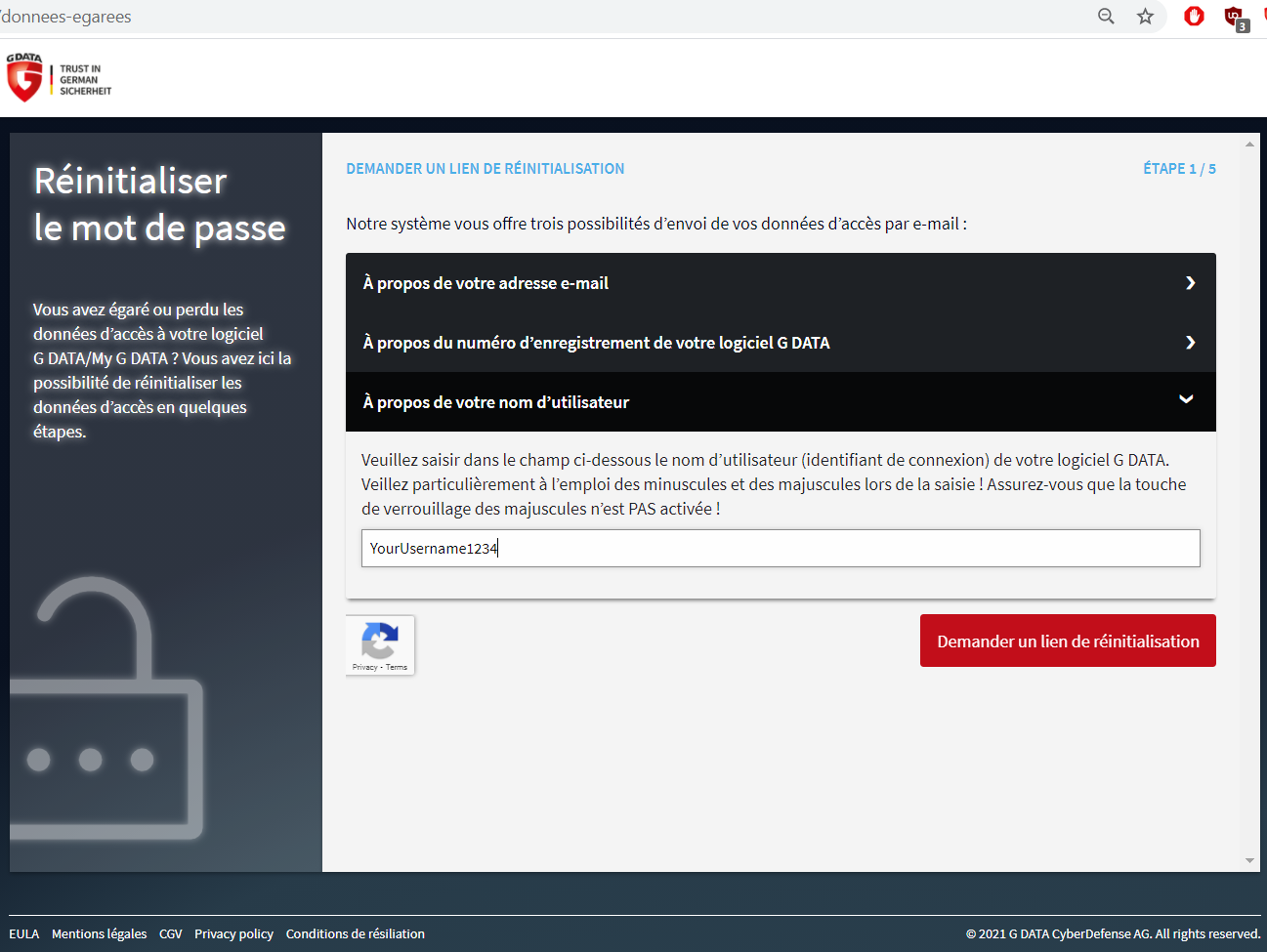Click the reCAPTCHA 'Terms' link
The height and width of the screenshot is (952, 1267).
397,668
